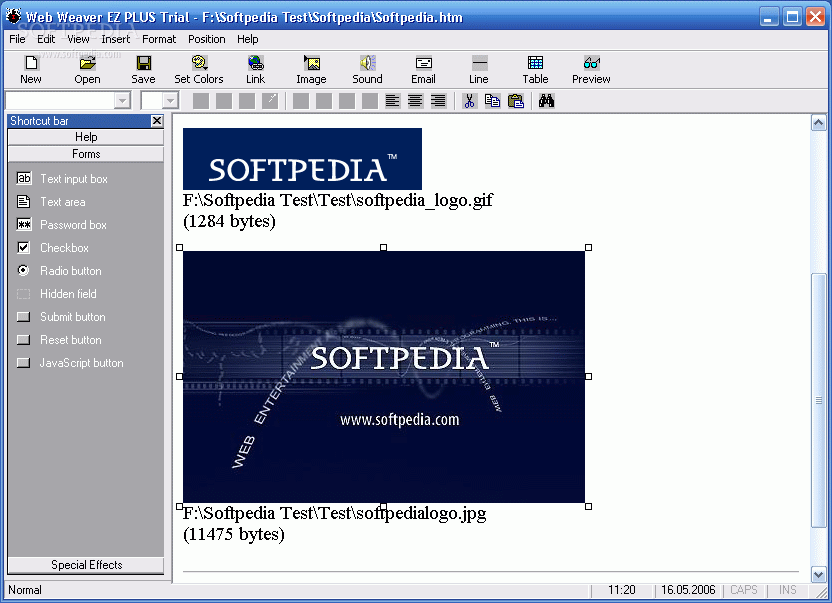Open the Set Colors tool
Viewport: 832px width, 603px height.
(x=199, y=70)
